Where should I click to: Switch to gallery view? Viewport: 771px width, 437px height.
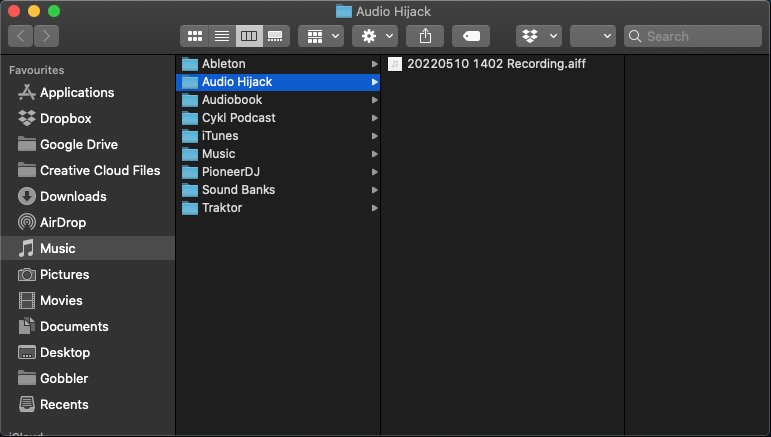pyautogui.click(x=276, y=36)
